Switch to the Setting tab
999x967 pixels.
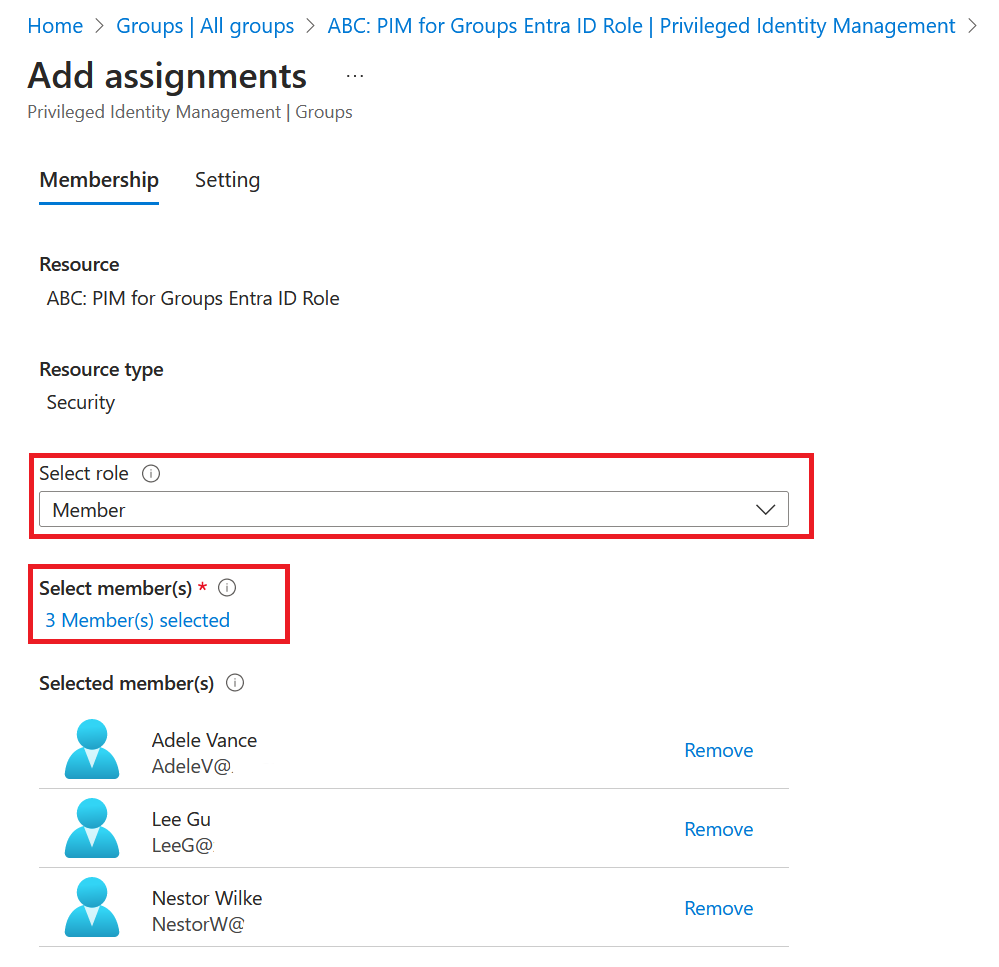227,180
